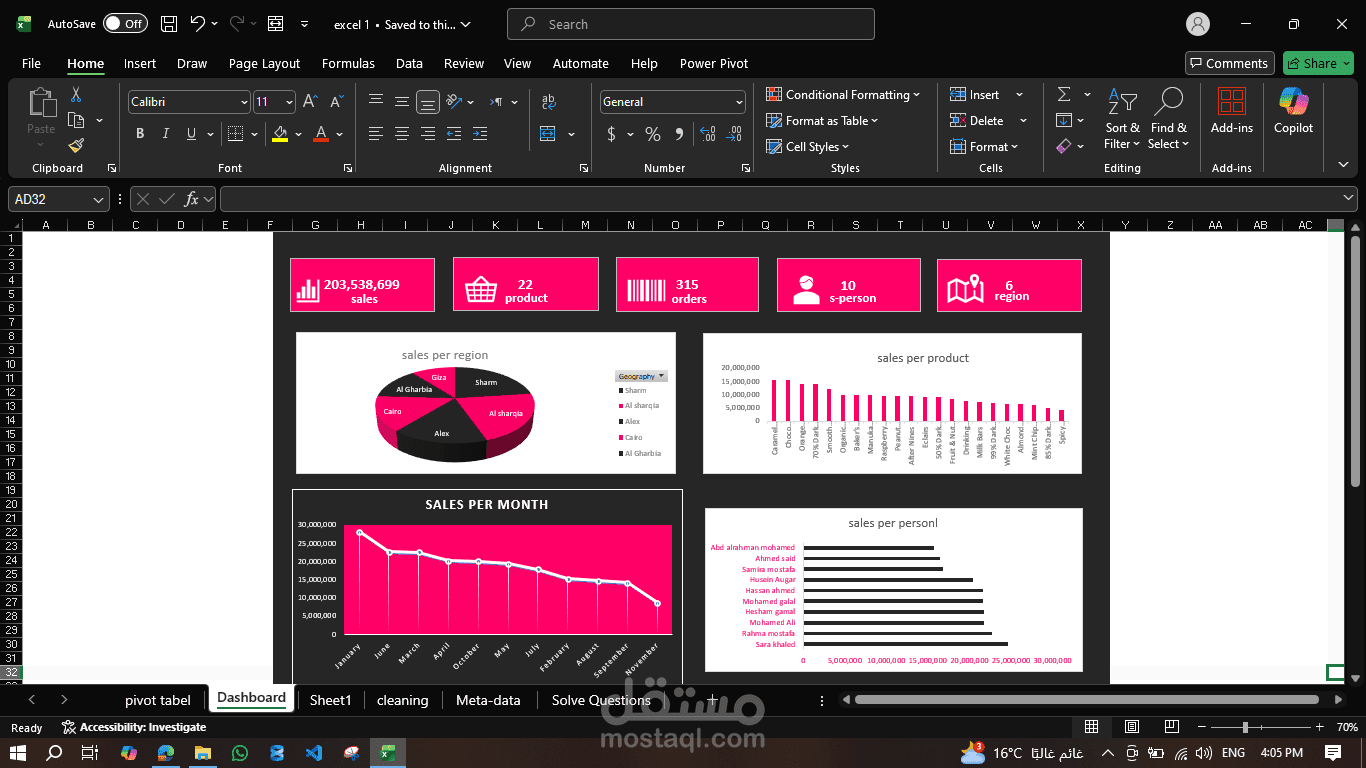Toggle Align Right alignment
This screenshot has height=768, width=1366.
pyautogui.click(x=428, y=134)
